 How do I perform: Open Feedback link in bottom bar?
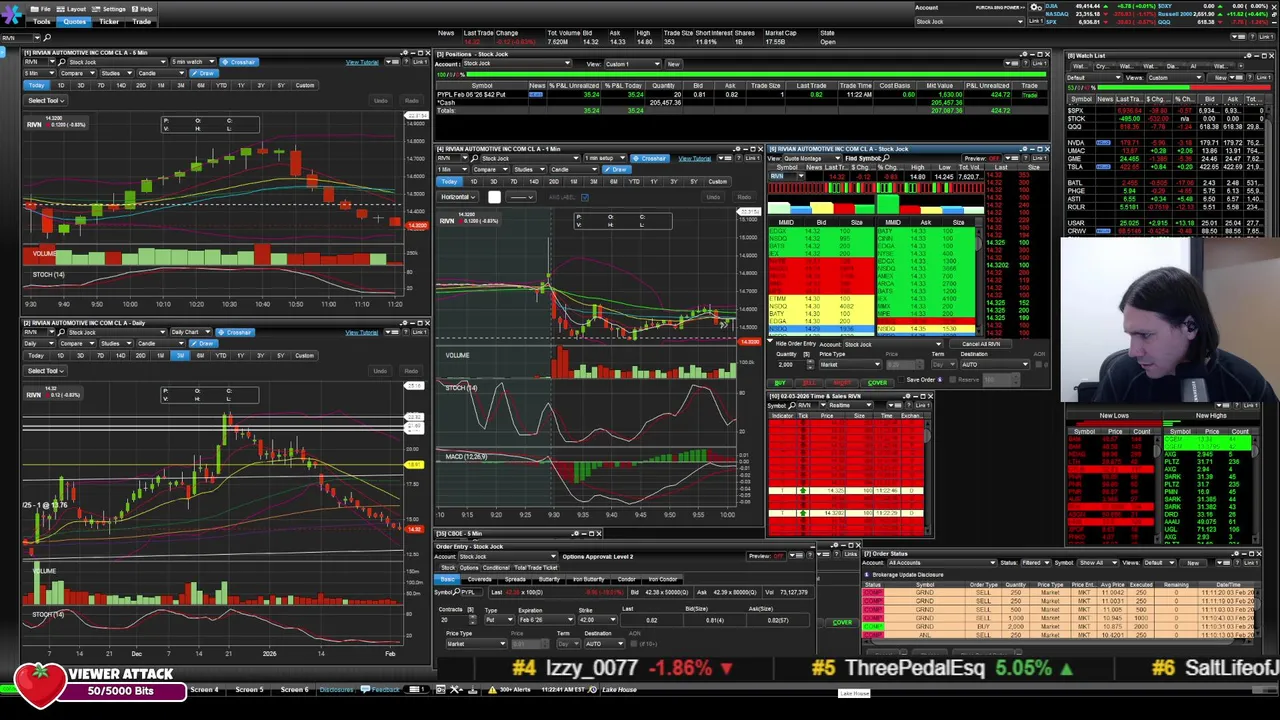[x=381, y=689]
